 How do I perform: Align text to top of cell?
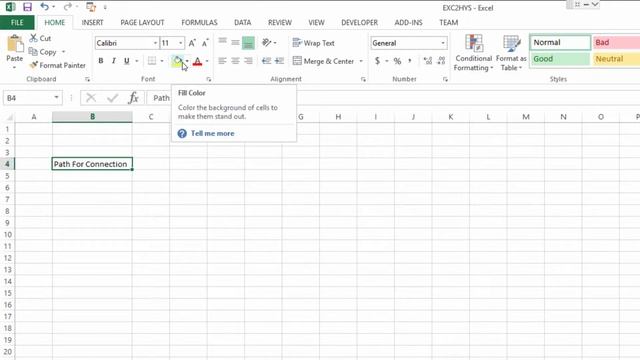coord(222,42)
